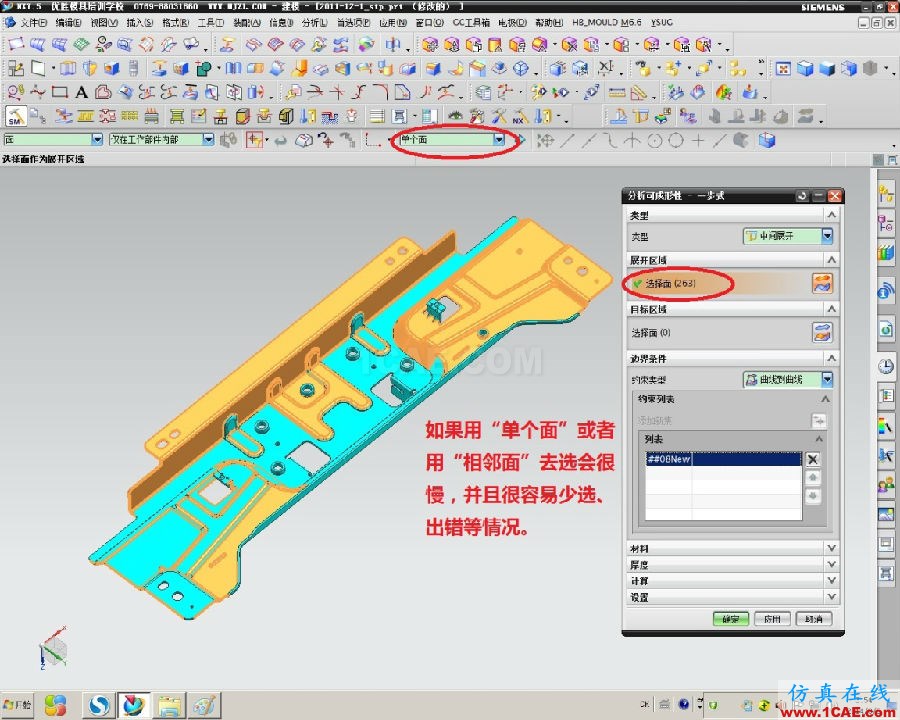The height and width of the screenshot is (720, 900).
Task: Click the rectangle sketch tool icon
Action: pos(60,92)
